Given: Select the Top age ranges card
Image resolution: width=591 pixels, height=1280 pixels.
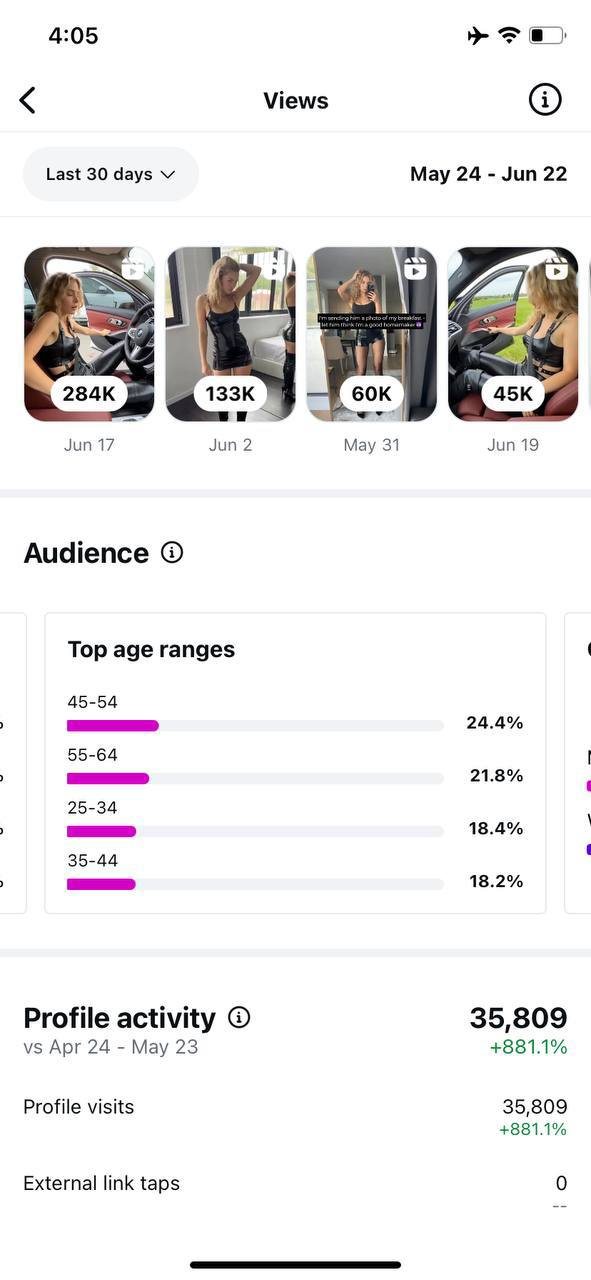Looking at the screenshot, I should (295, 763).
